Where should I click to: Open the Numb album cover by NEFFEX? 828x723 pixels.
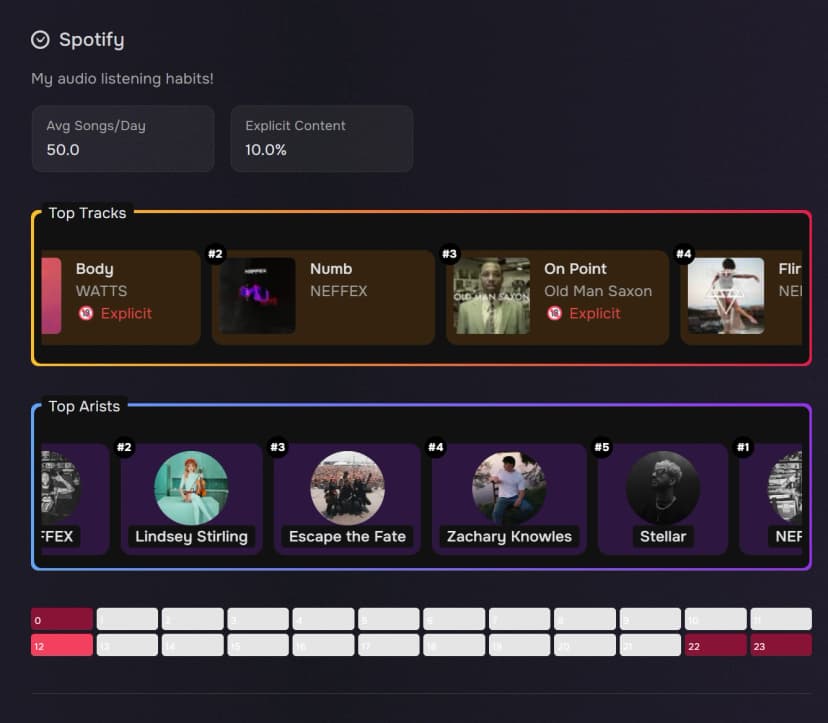click(x=257, y=295)
